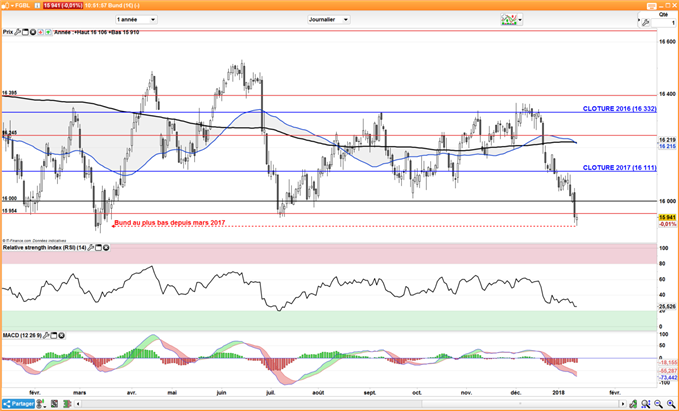Expand the dropdown arrow beside indicators icon
679x411 pixels.
point(520,19)
